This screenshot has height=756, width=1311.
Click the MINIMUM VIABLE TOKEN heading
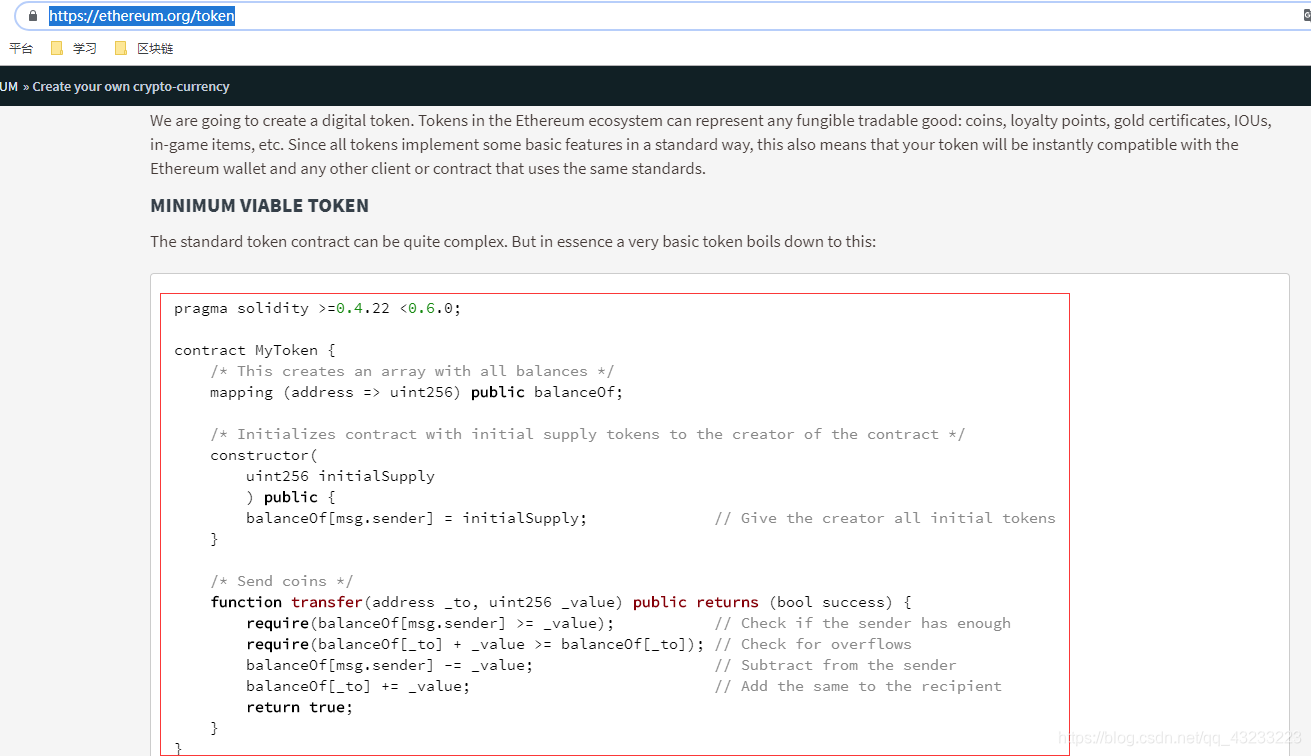[x=259, y=206]
